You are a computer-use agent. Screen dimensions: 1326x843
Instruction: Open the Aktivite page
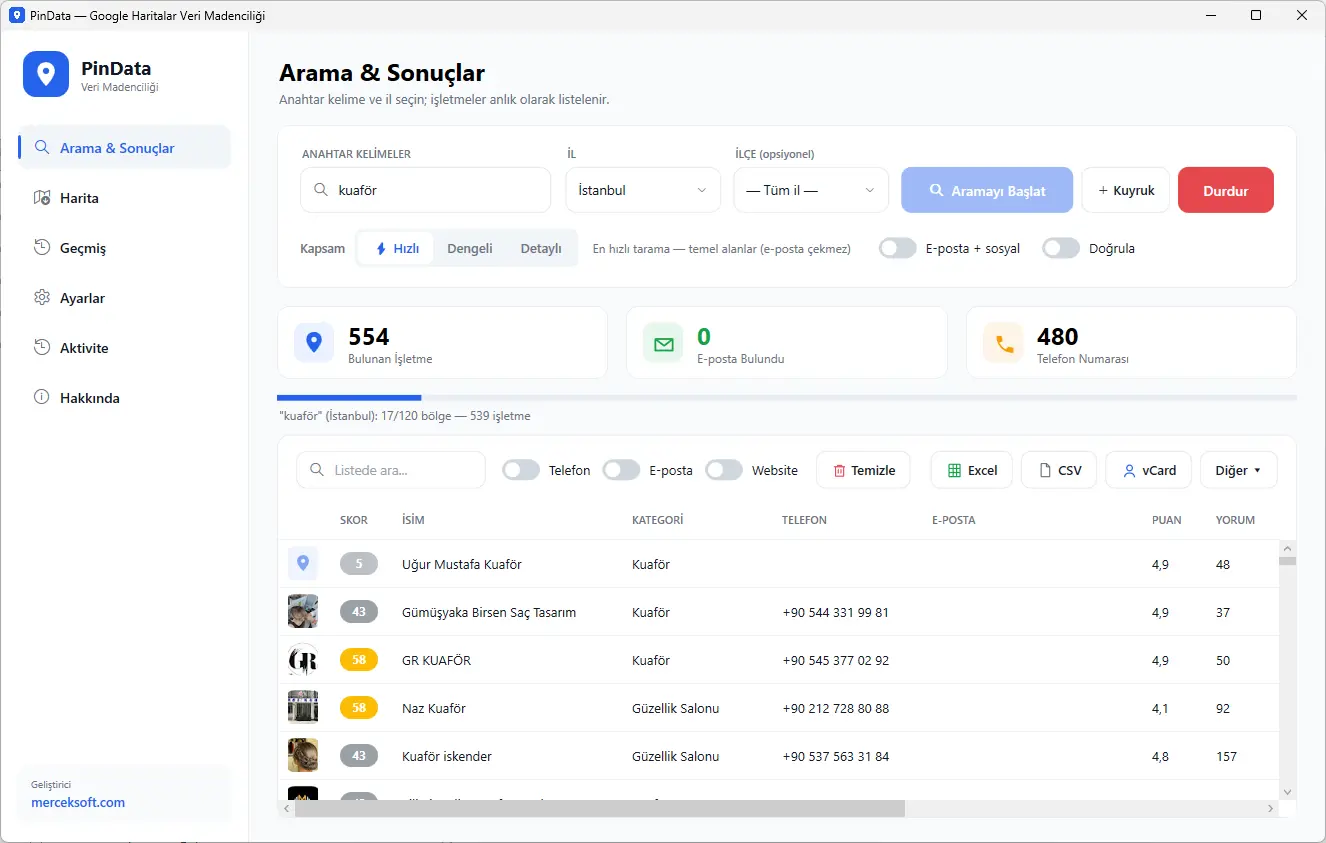(125, 347)
